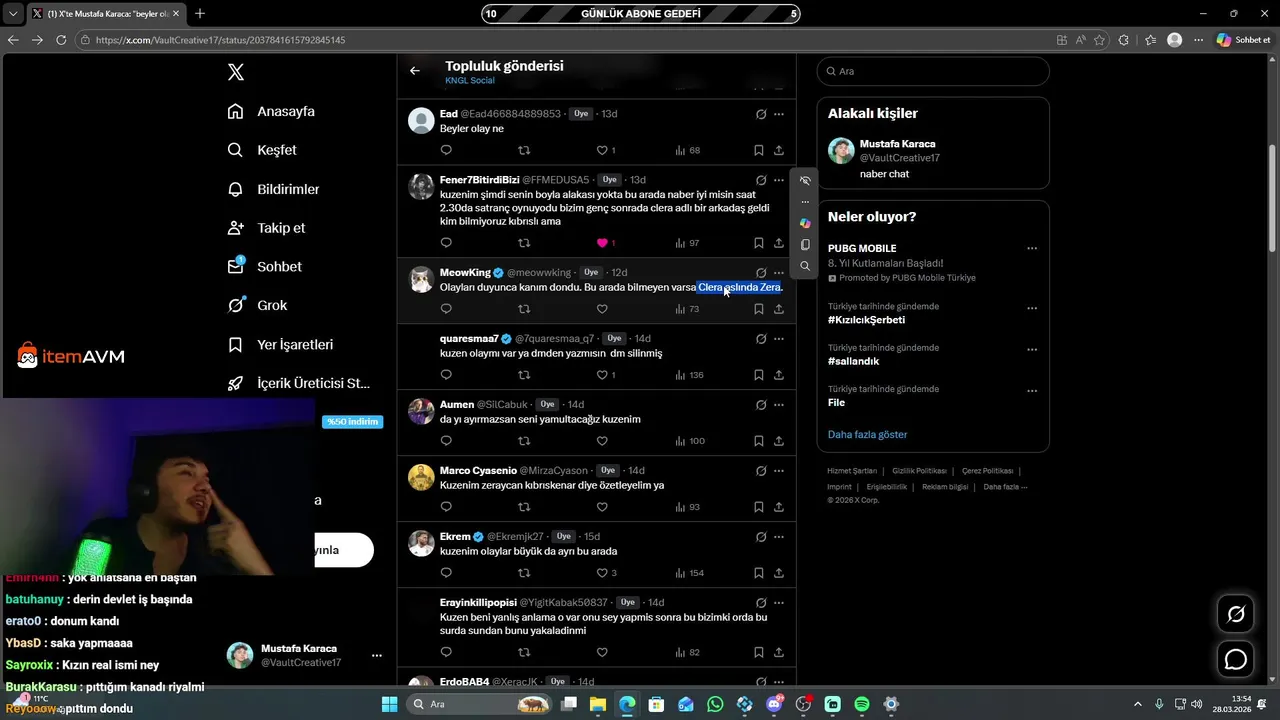Screen dimensions: 1280x720
Task: Open the floating messages button at bottom right
Action: tap(1236, 660)
